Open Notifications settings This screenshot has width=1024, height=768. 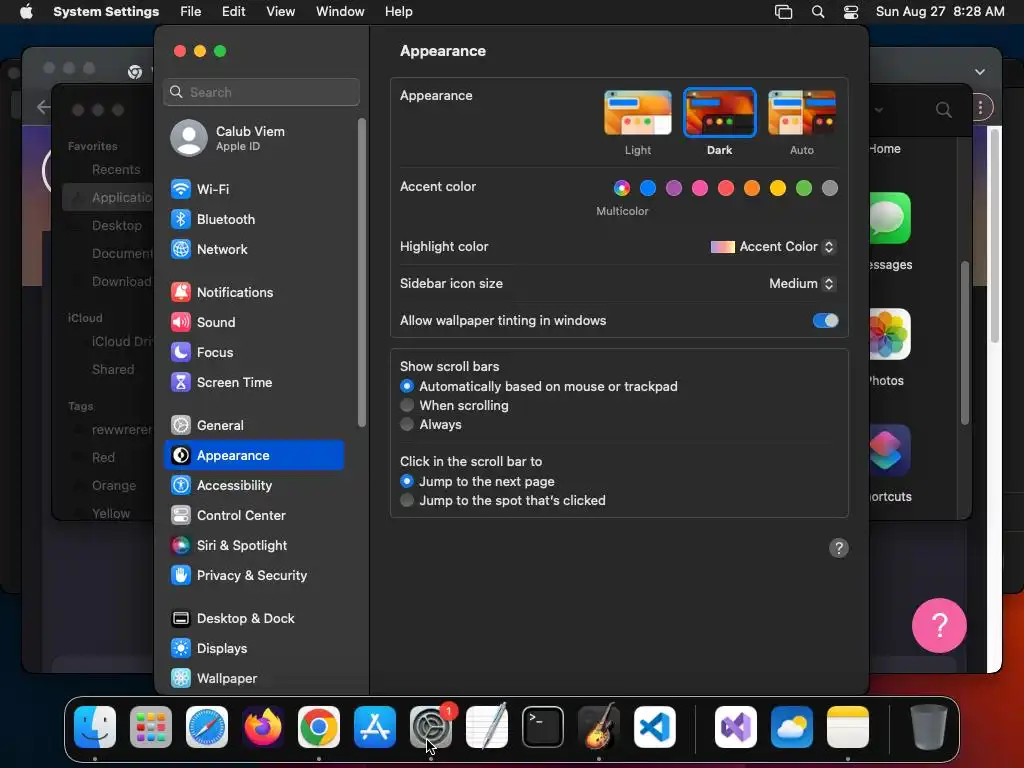pos(253,293)
